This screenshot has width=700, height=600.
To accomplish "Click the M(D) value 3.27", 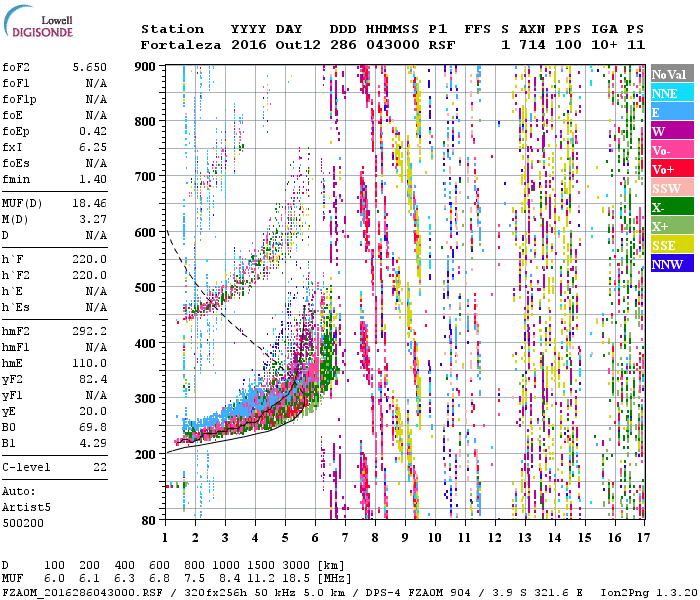I will [93, 220].
